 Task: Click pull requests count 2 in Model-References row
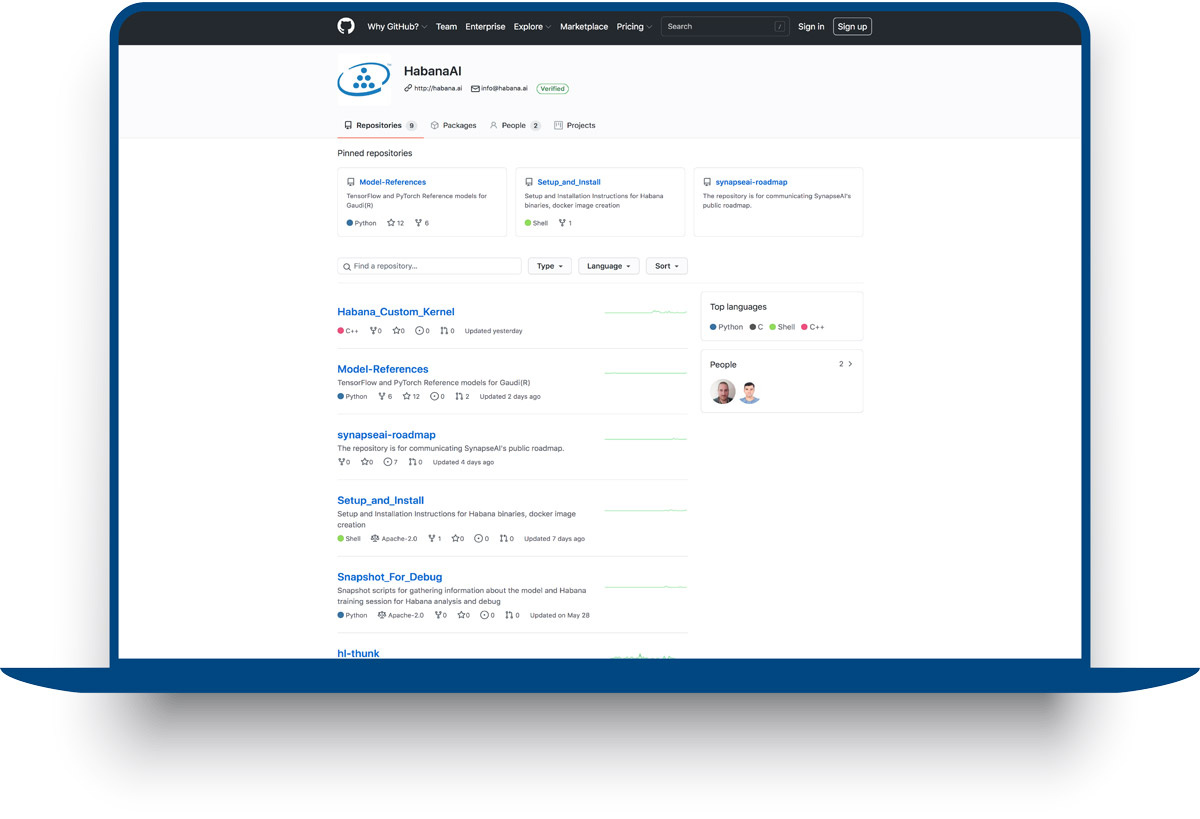(x=462, y=397)
